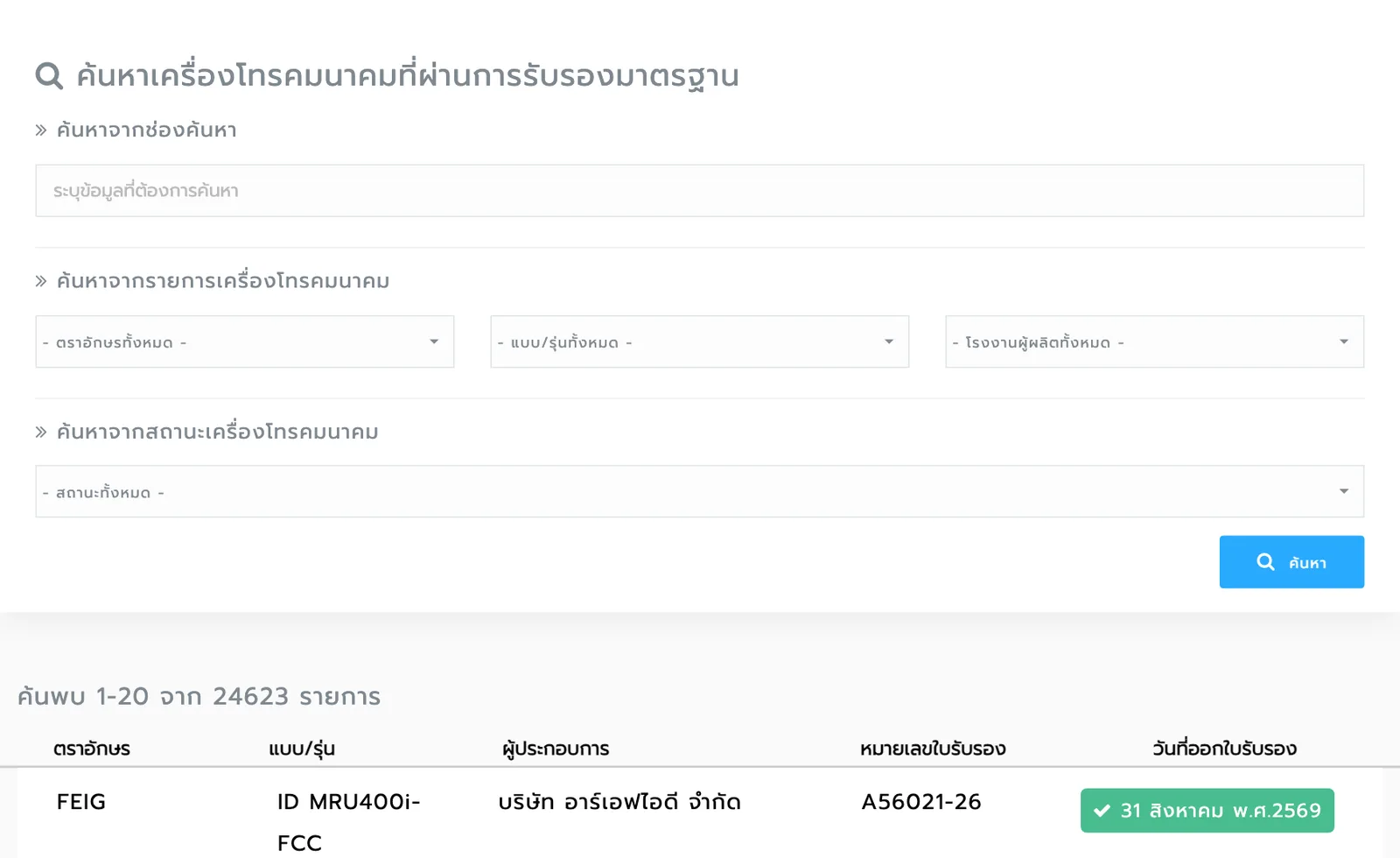This screenshot has width=1400, height=858.
Task: Open the โรงงานผู้ผลิตทั้งหมด dropdown
Action: point(1154,341)
